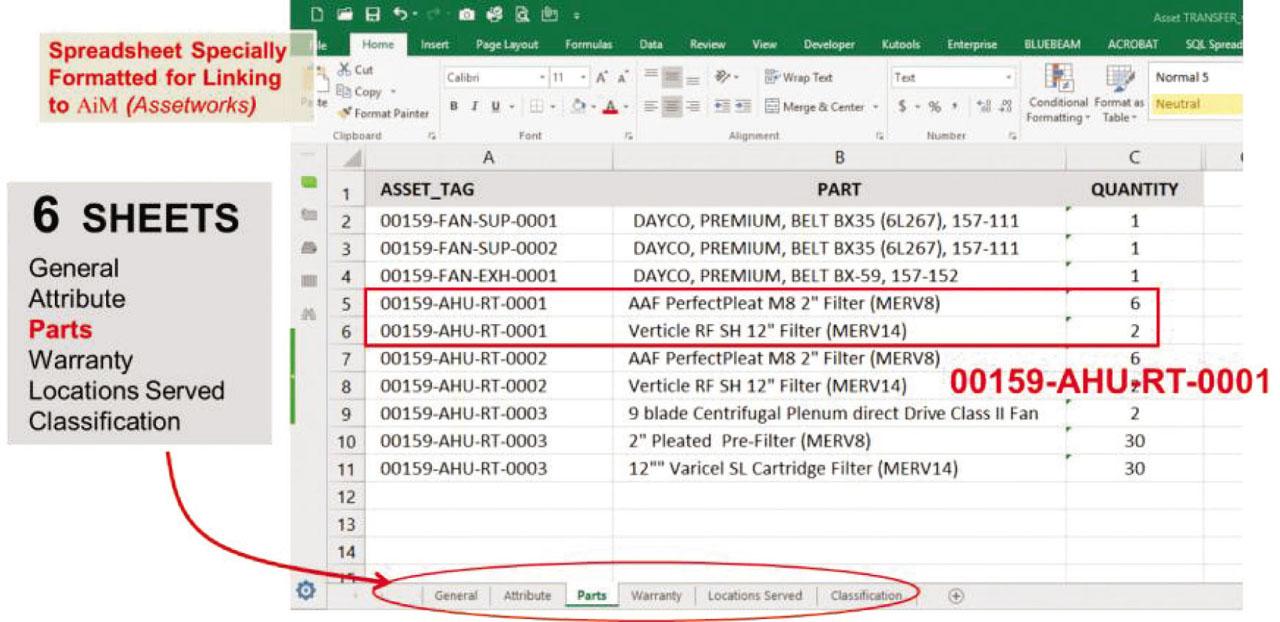Open the font size dropdown
This screenshot has height=622, width=1280.
(x=583, y=76)
